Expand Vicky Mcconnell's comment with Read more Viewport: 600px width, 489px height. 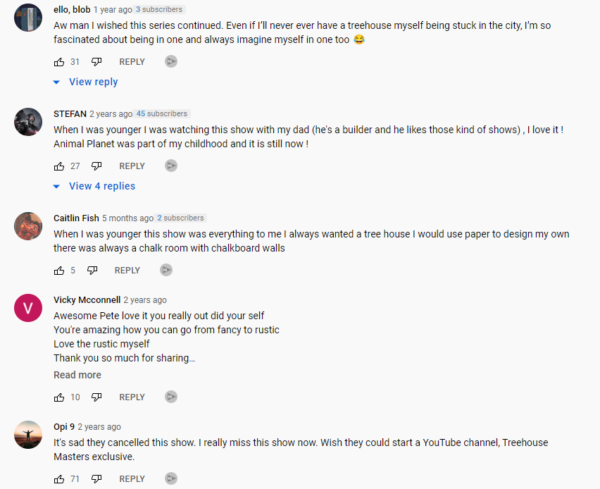pos(77,375)
